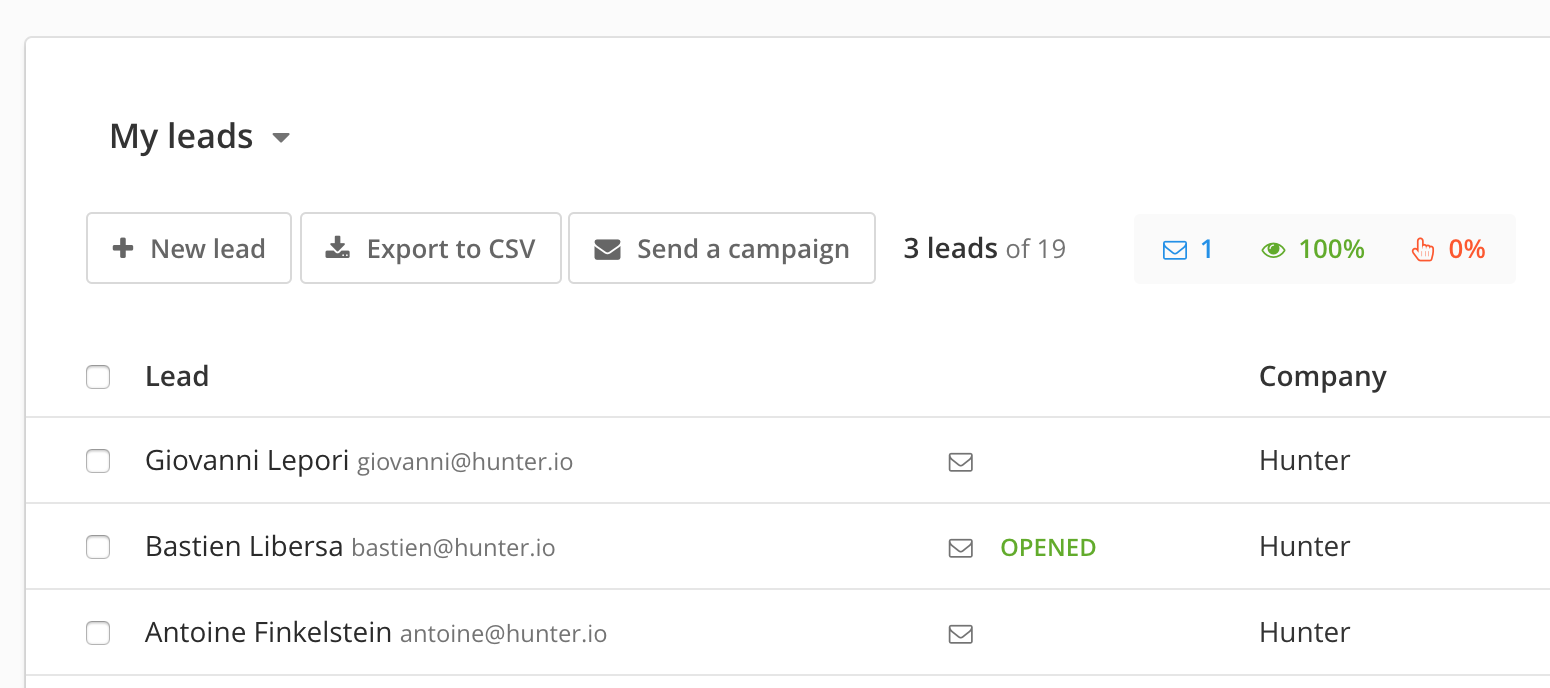This screenshot has width=1550, height=688.
Task: Click the plus icon in New lead
Action: [x=123, y=248]
